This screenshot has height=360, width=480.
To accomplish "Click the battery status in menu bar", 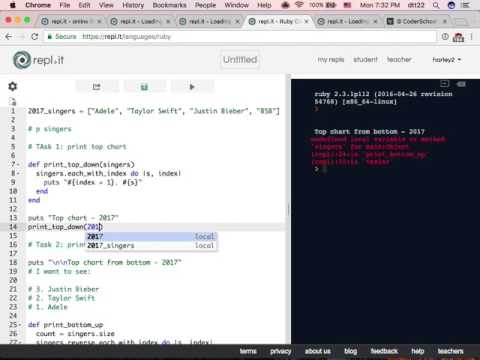I will pos(323,5).
